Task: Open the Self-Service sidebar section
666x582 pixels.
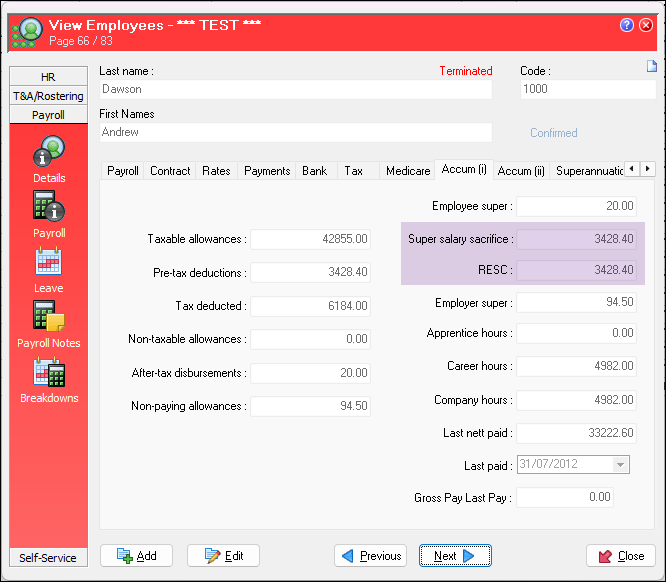Action: click(48, 557)
